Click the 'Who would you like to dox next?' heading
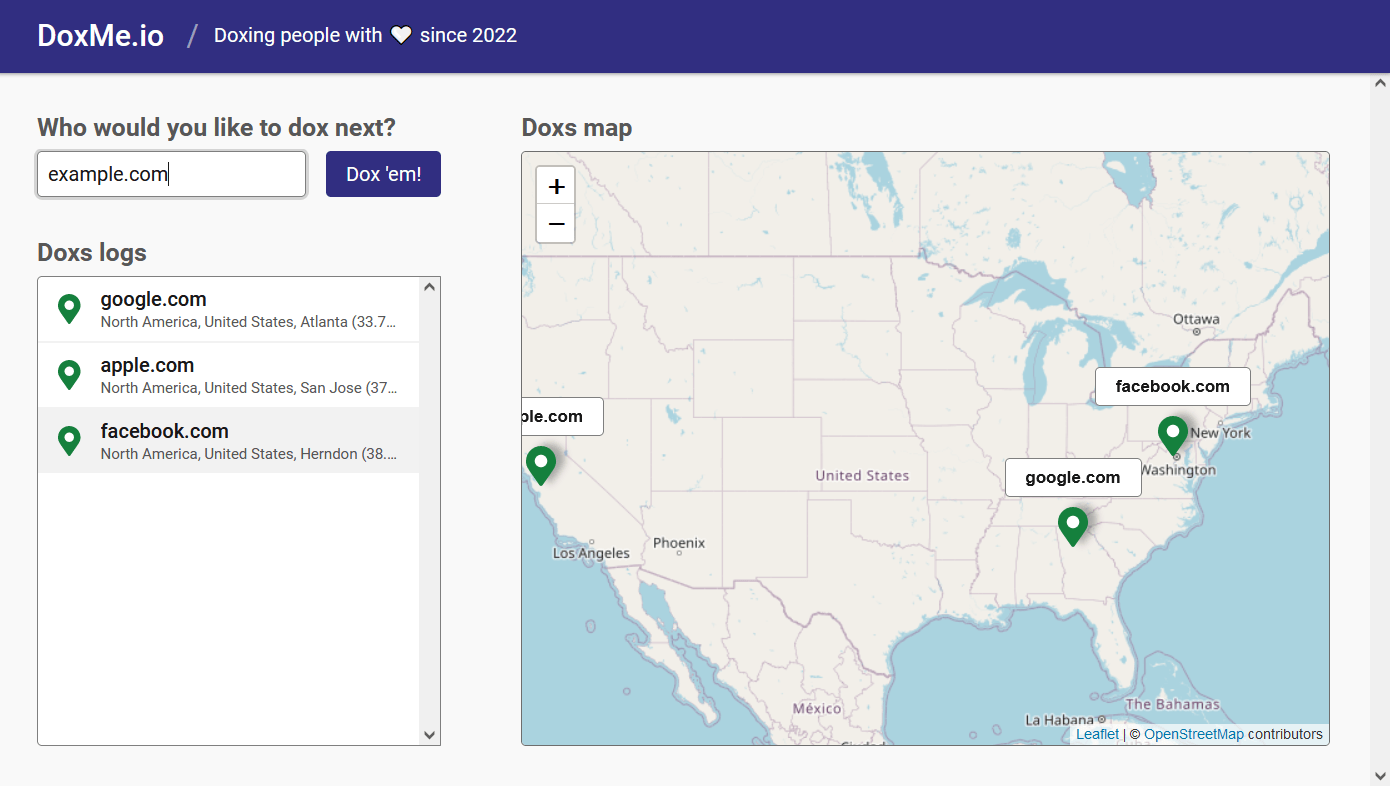 pyautogui.click(x=217, y=128)
